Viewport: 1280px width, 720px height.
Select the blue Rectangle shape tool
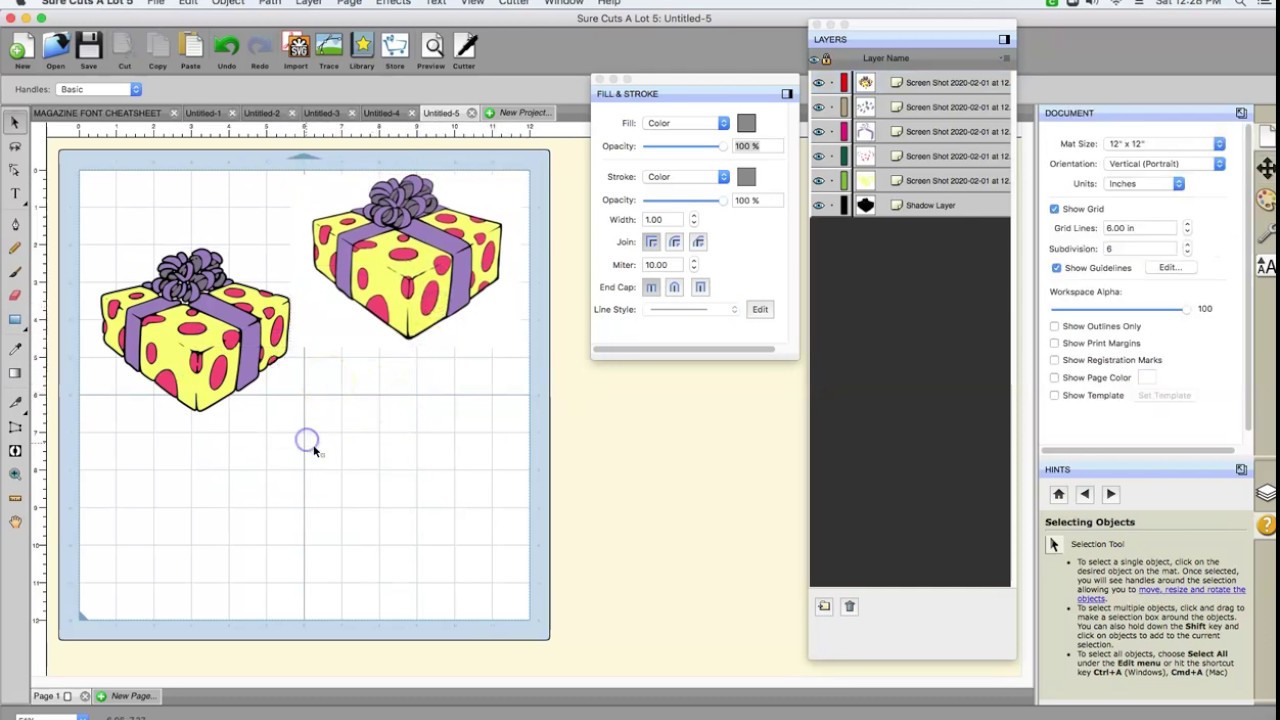pyautogui.click(x=15, y=320)
